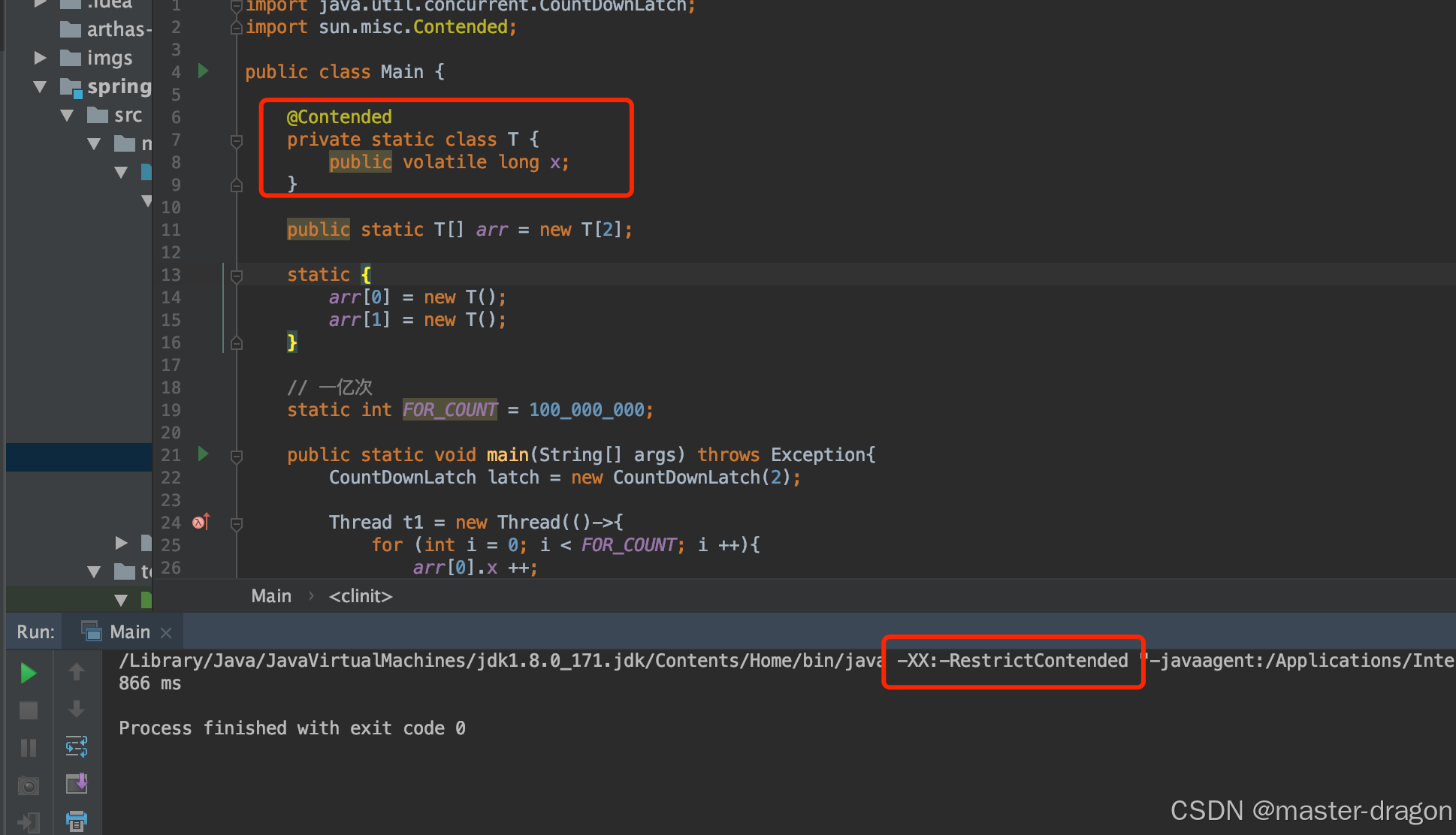Click the green Rerun Main button

29,674
